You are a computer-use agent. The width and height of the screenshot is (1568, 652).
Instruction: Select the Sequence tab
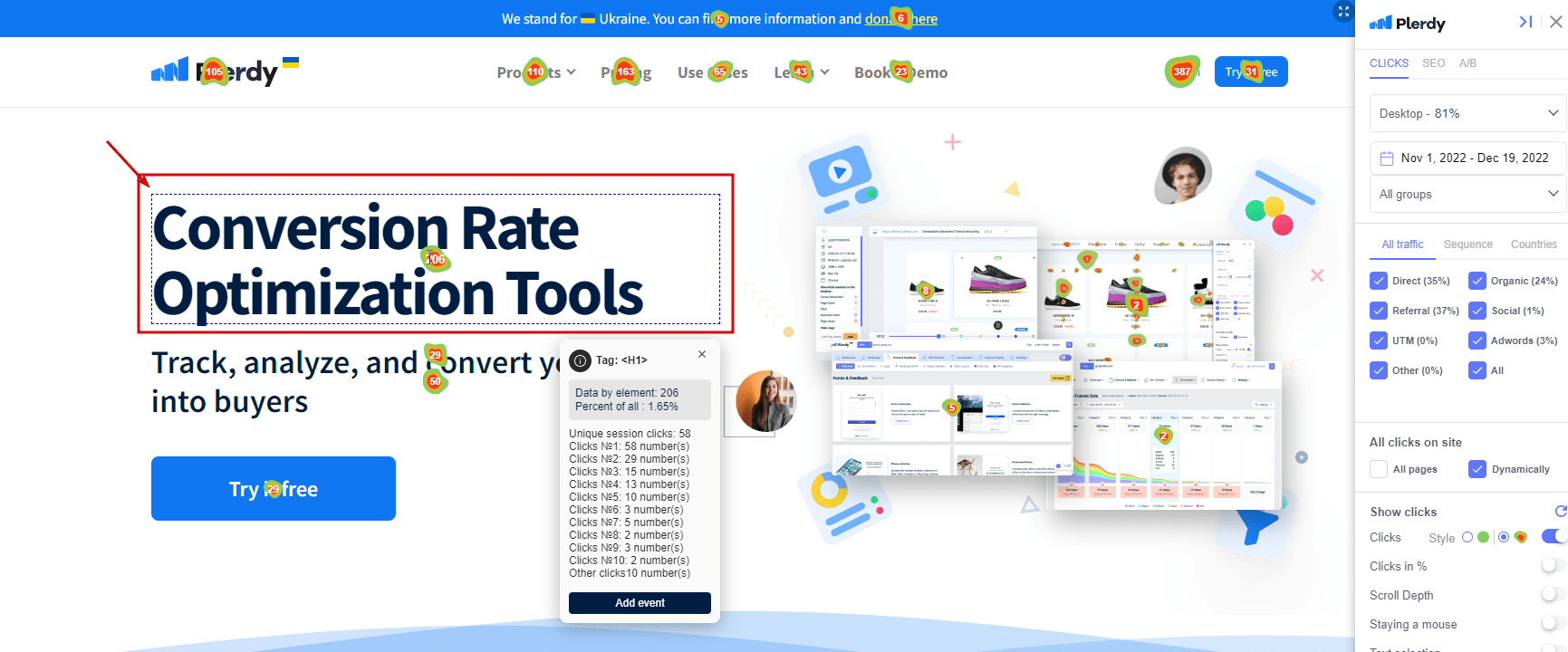point(1468,244)
